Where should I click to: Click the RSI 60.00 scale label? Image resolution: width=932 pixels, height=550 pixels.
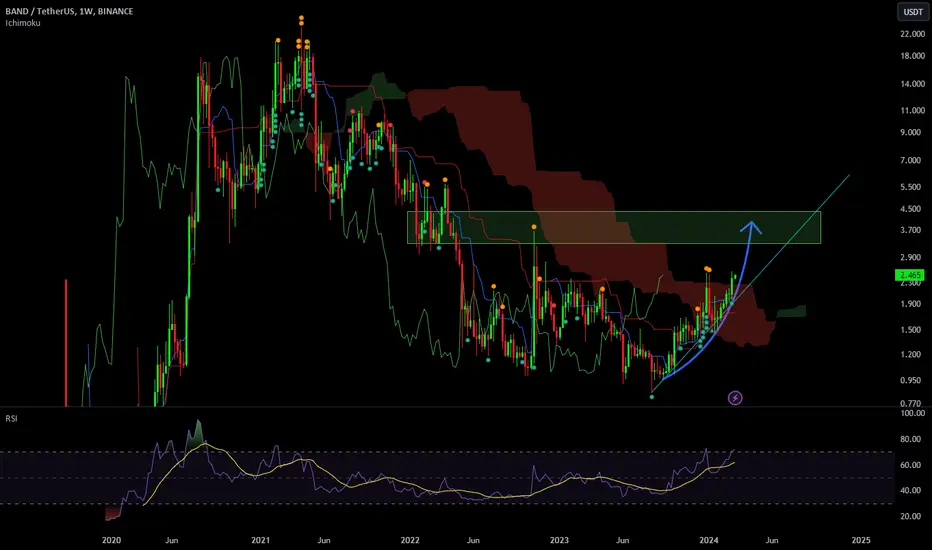[x=911, y=465]
